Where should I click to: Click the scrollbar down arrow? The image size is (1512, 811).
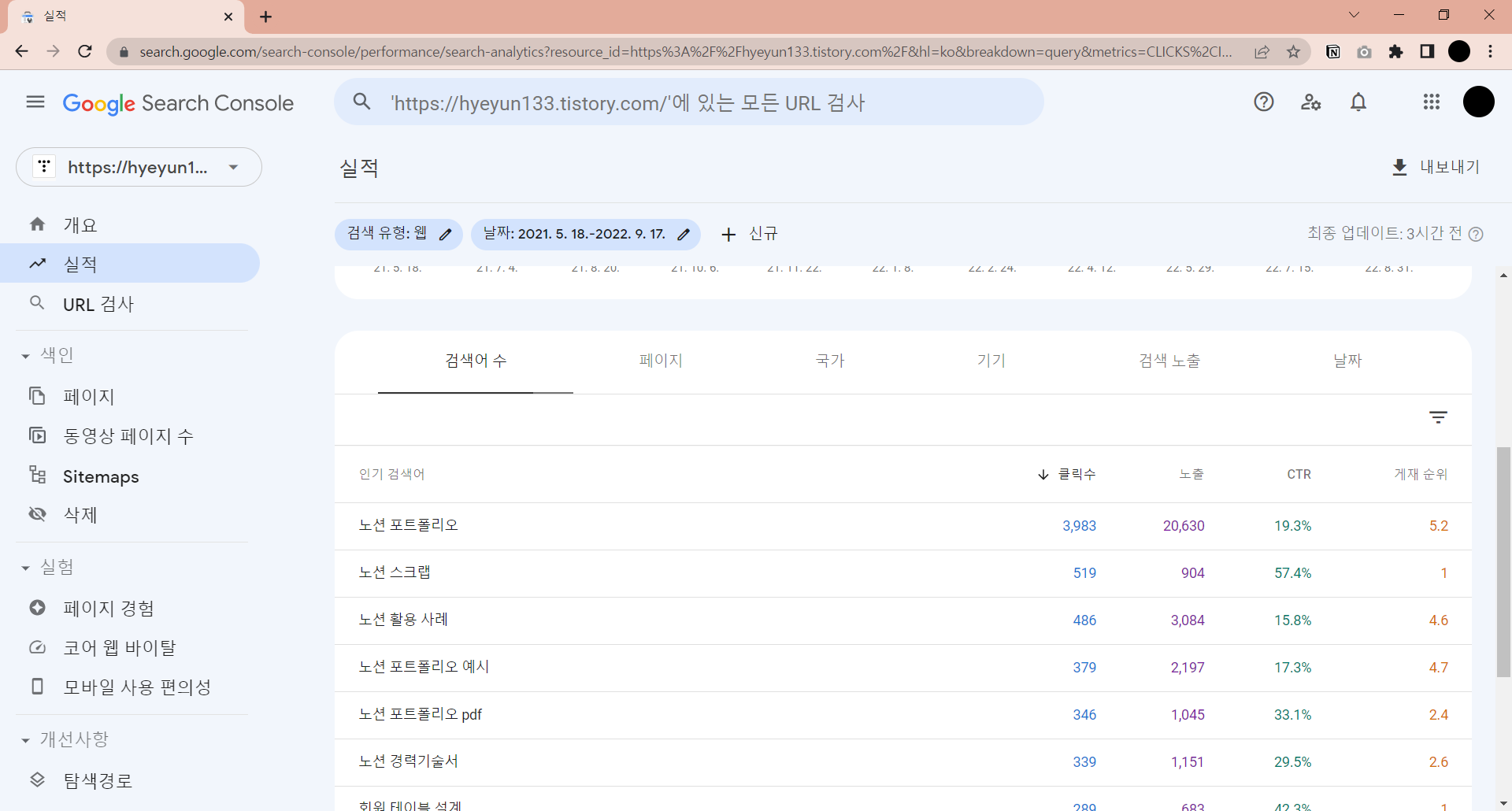[x=1503, y=802]
